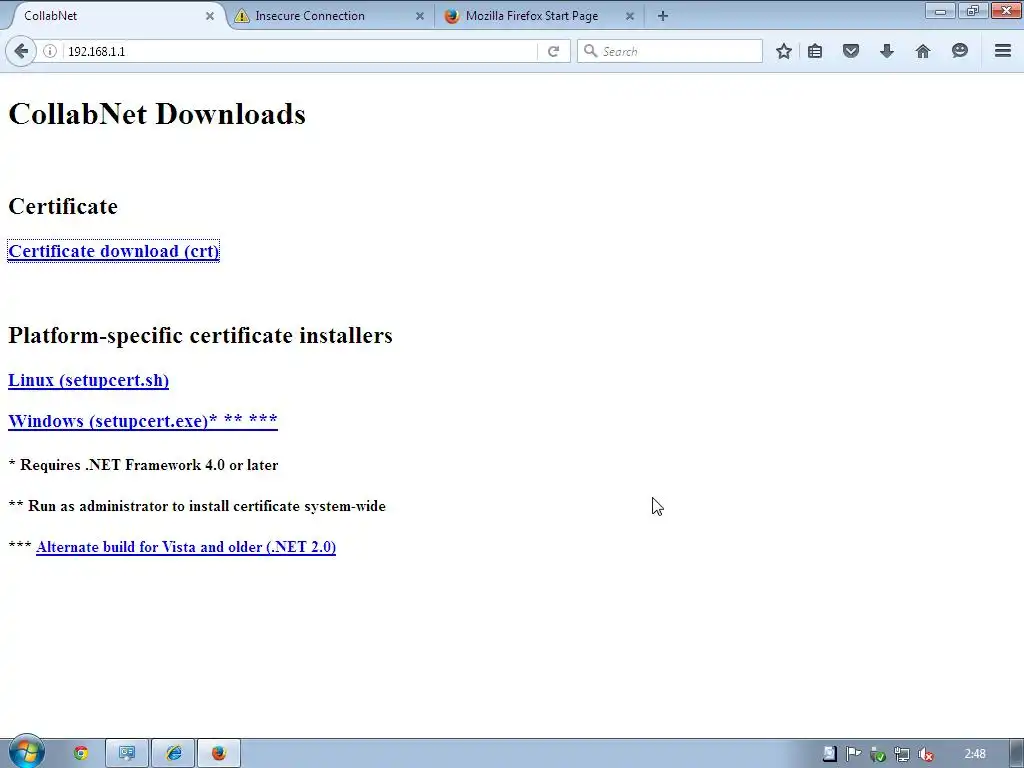The height and width of the screenshot is (768, 1024).
Task: Open Alternate build for Vista link
Action: pos(186,547)
